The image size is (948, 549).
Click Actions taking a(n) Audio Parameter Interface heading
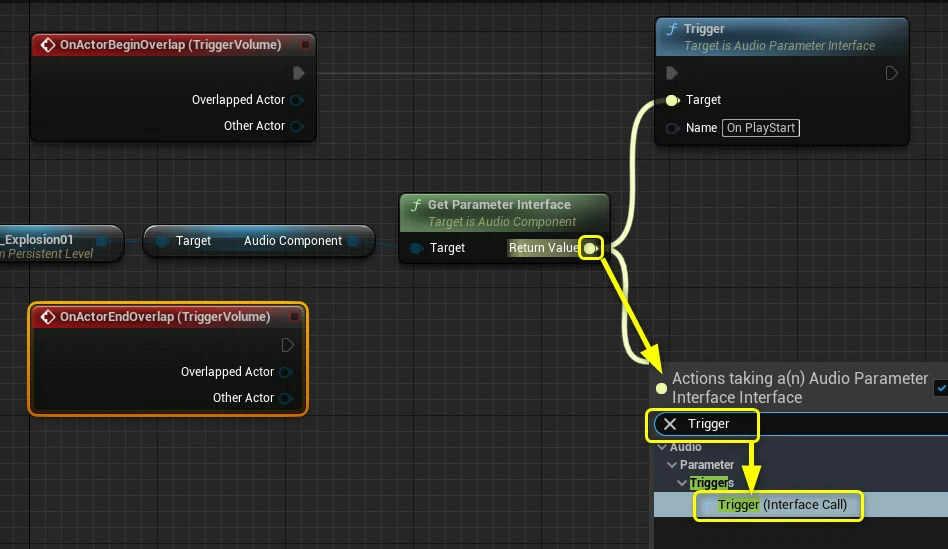(800, 388)
